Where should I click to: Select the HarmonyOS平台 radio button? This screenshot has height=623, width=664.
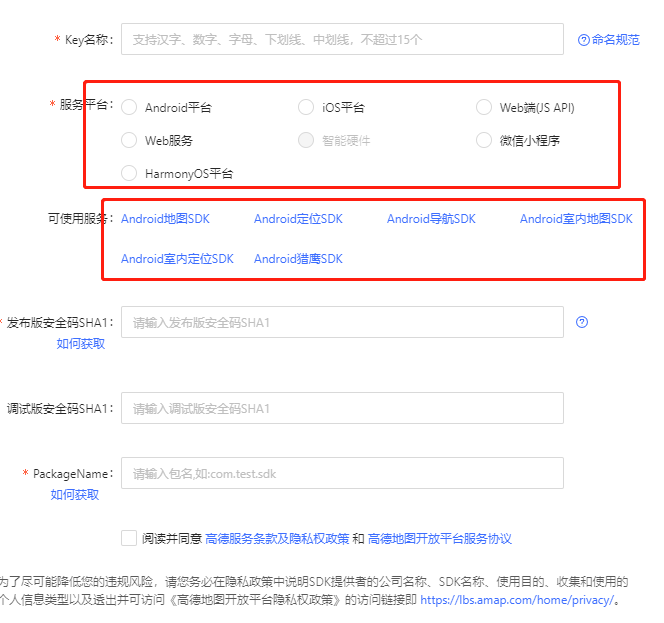point(129,173)
